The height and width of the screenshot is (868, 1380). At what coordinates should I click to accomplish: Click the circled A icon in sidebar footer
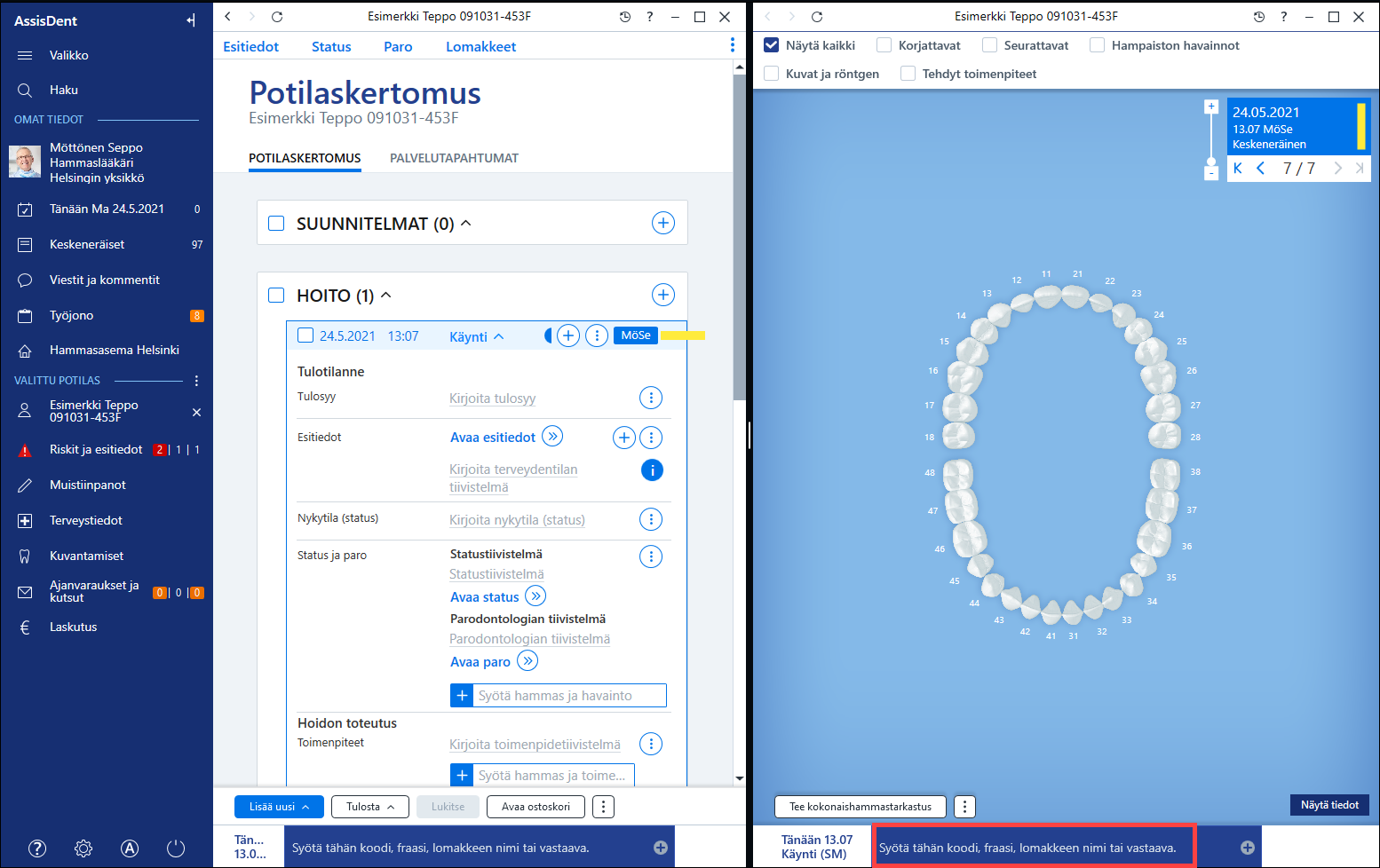click(x=130, y=848)
